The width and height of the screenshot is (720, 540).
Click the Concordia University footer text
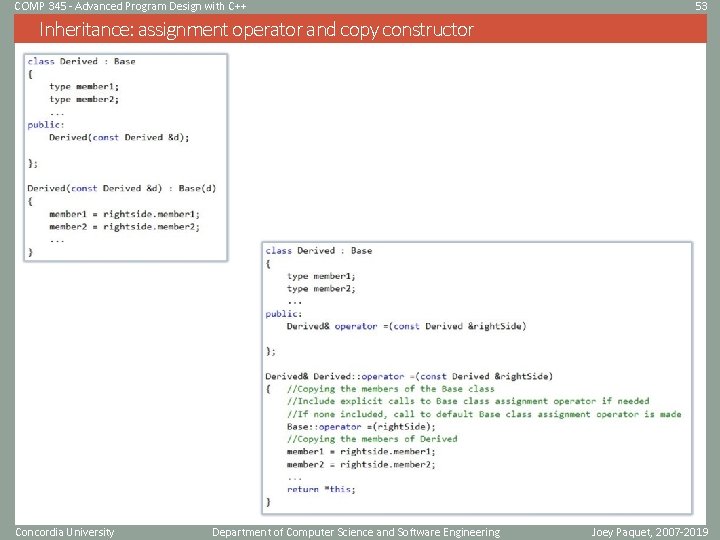[65, 532]
